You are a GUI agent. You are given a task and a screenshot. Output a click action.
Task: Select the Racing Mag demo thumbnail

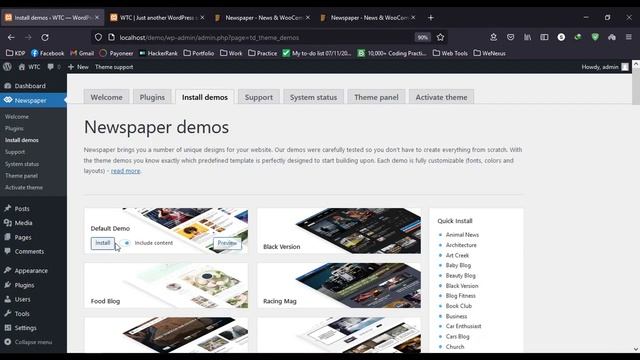click(x=339, y=285)
